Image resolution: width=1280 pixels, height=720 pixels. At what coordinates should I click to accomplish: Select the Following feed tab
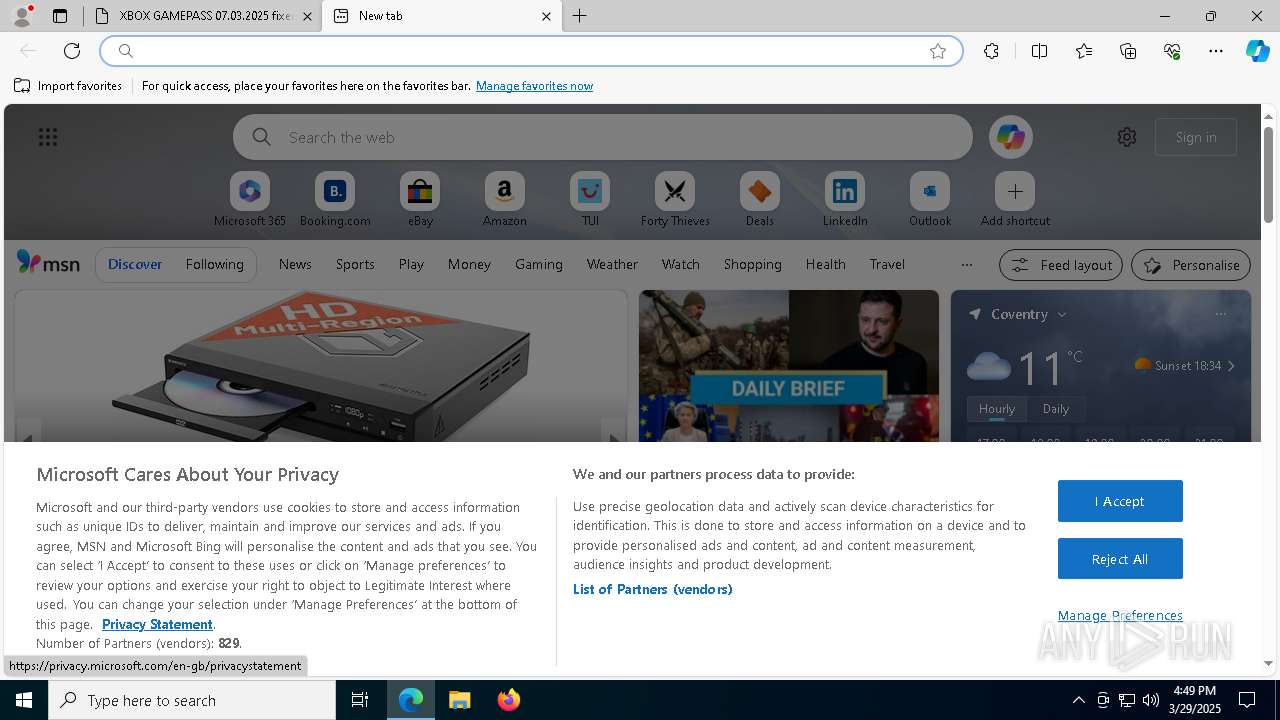(214, 264)
